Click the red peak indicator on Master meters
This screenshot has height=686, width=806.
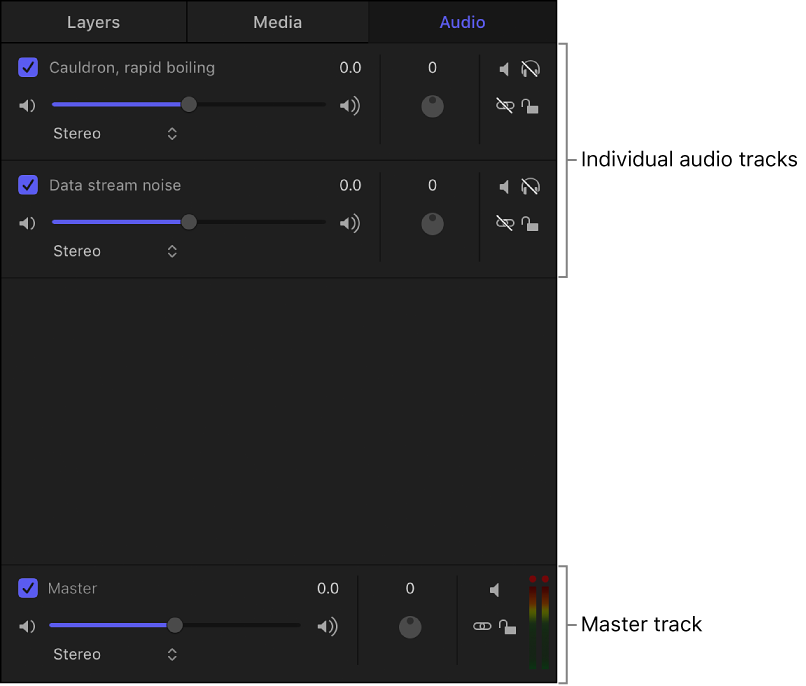point(537,580)
